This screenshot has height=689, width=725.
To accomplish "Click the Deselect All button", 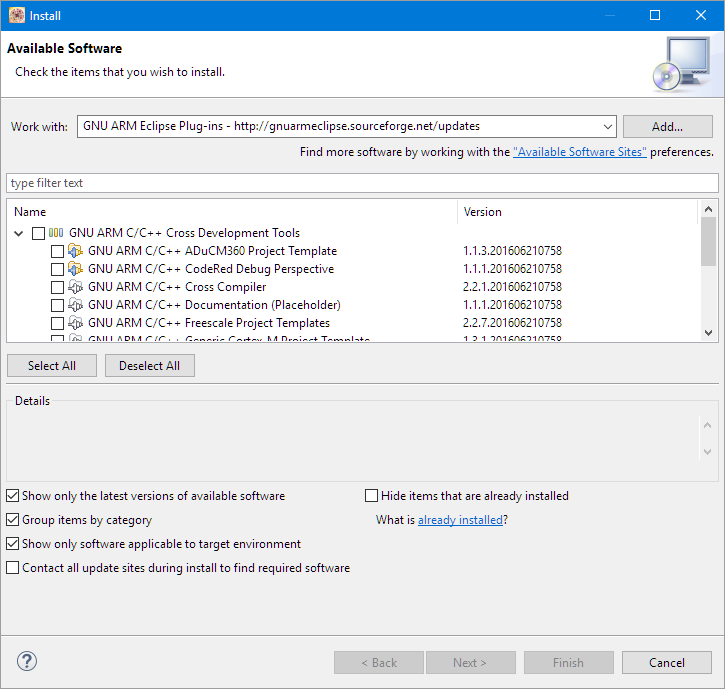I will coord(149,366).
